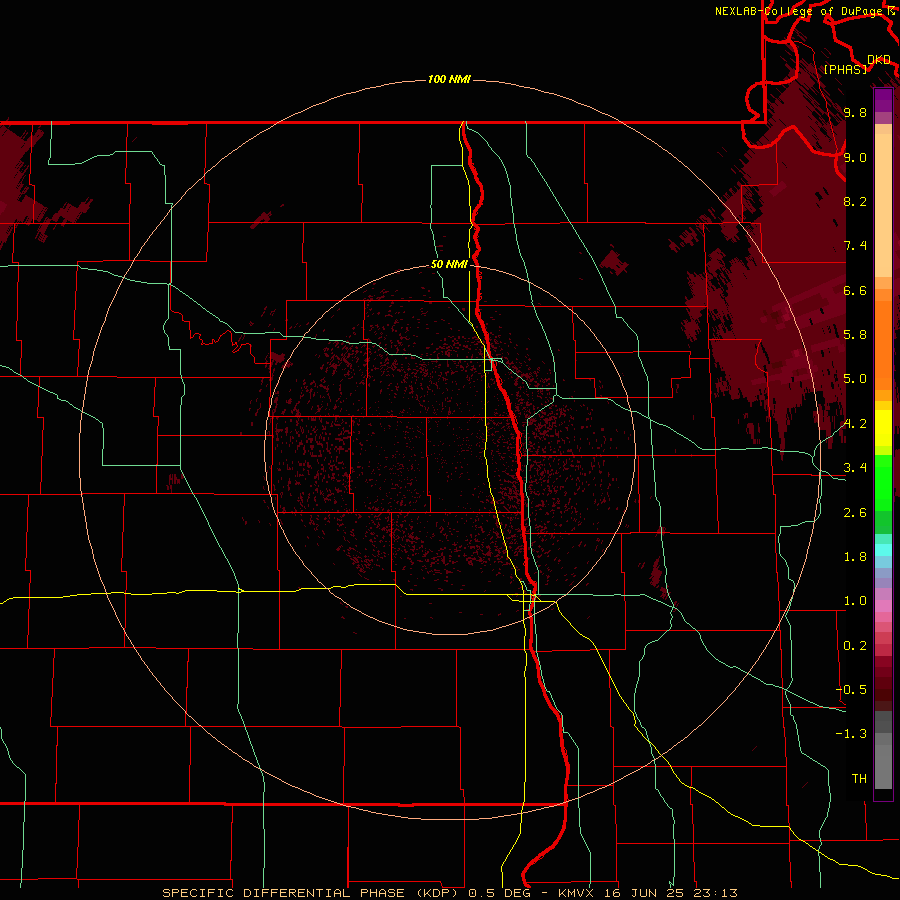Click the 8.2 scale value label

855,201
